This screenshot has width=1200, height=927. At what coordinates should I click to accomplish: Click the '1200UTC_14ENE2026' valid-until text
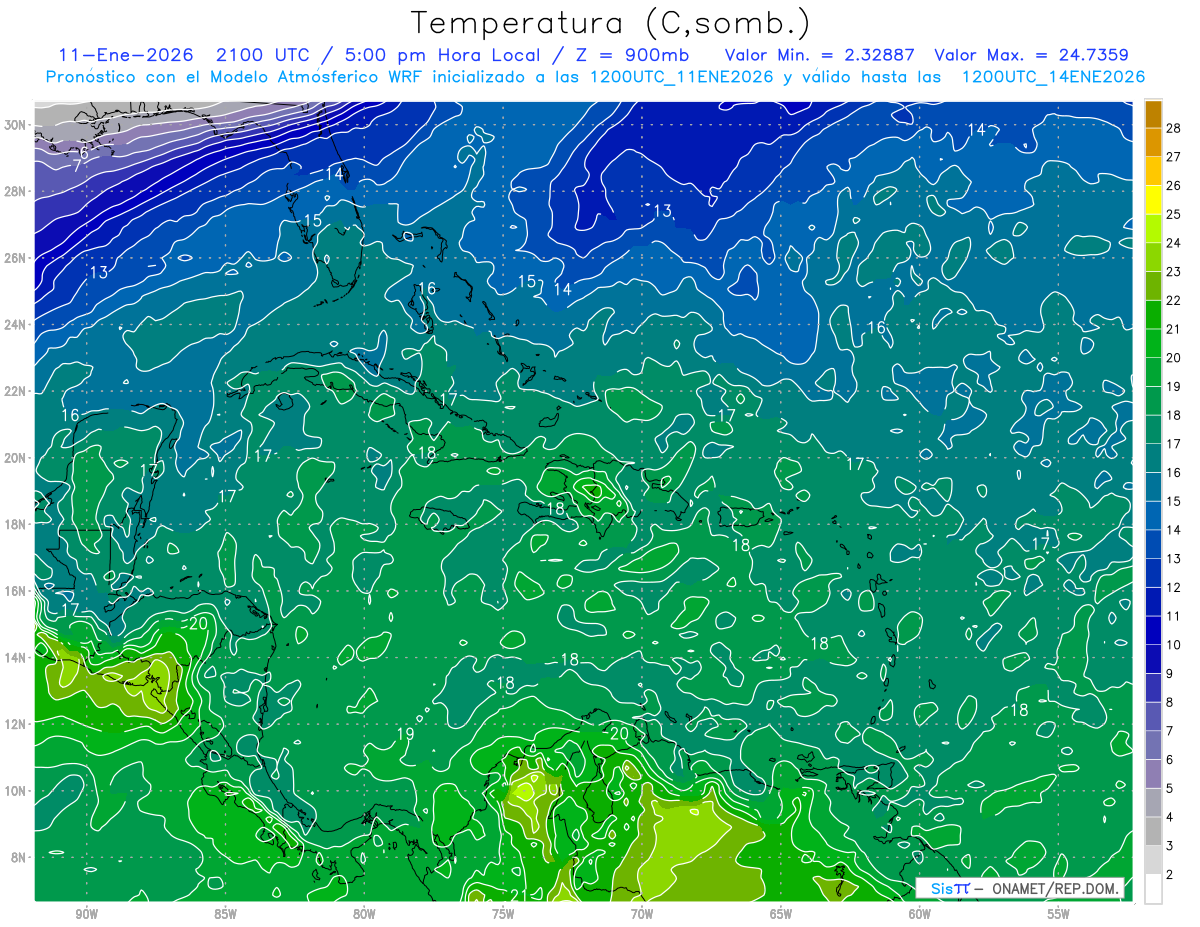click(1053, 77)
